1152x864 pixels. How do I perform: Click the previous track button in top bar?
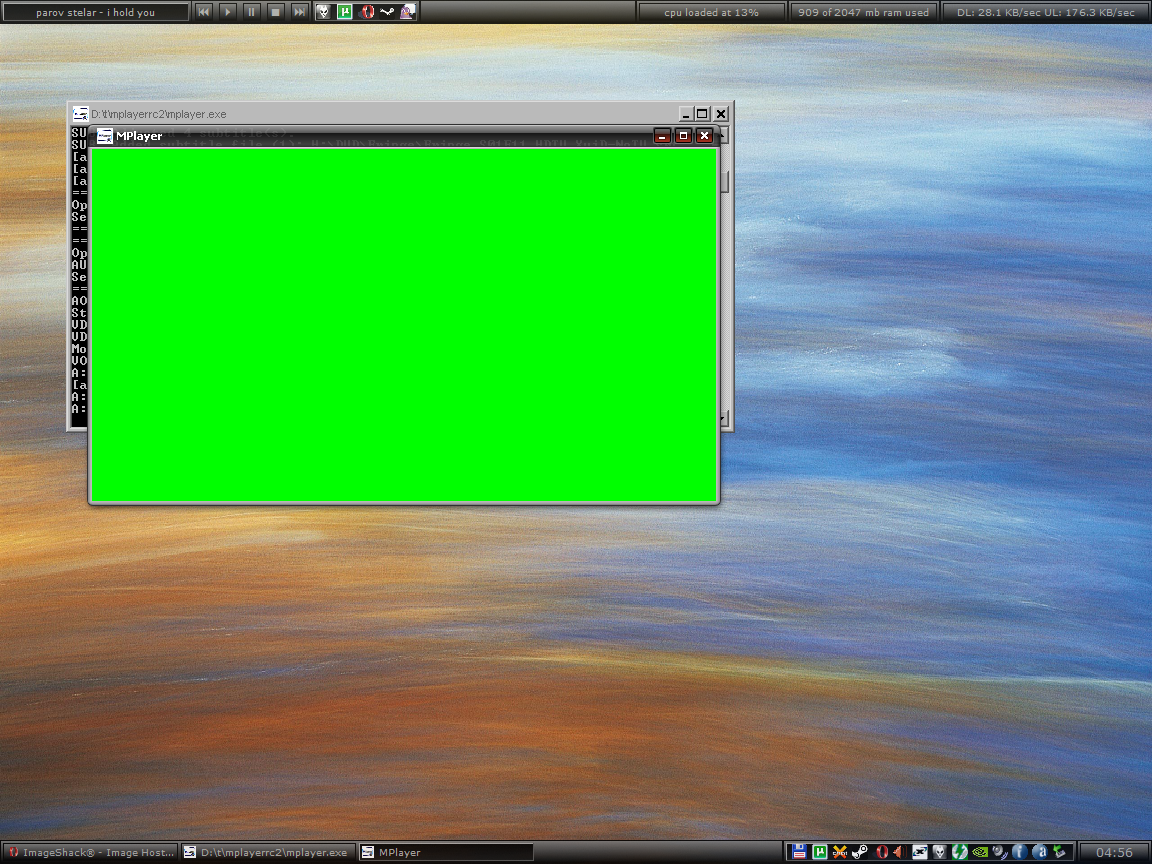click(203, 12)
